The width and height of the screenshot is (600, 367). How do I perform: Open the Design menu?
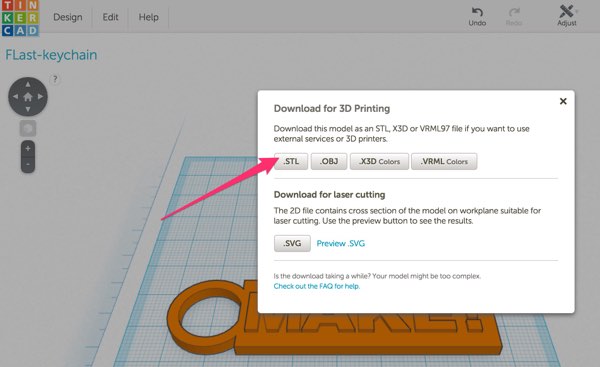(x=68, y=17)
